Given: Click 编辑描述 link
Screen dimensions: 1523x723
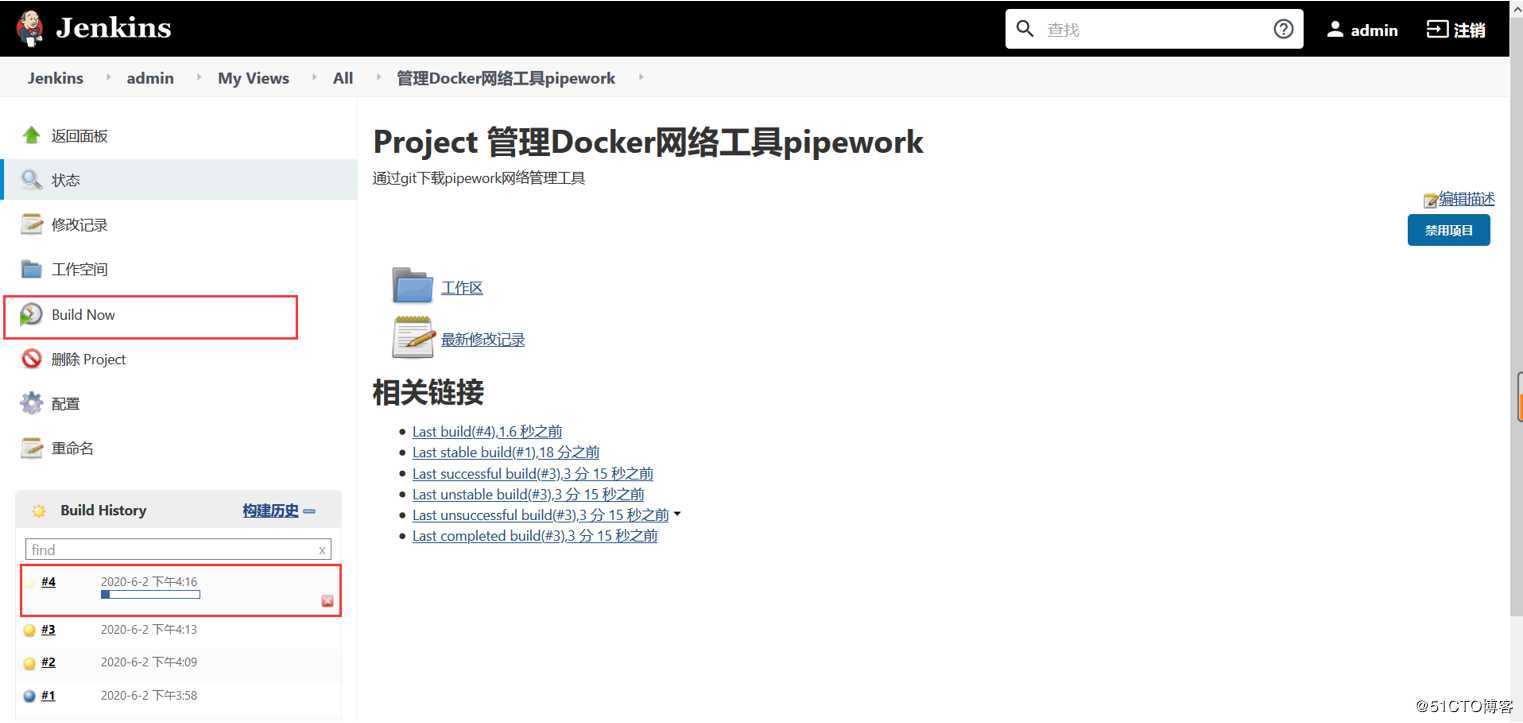Looking at the screenshot, I should point(1467,199).
